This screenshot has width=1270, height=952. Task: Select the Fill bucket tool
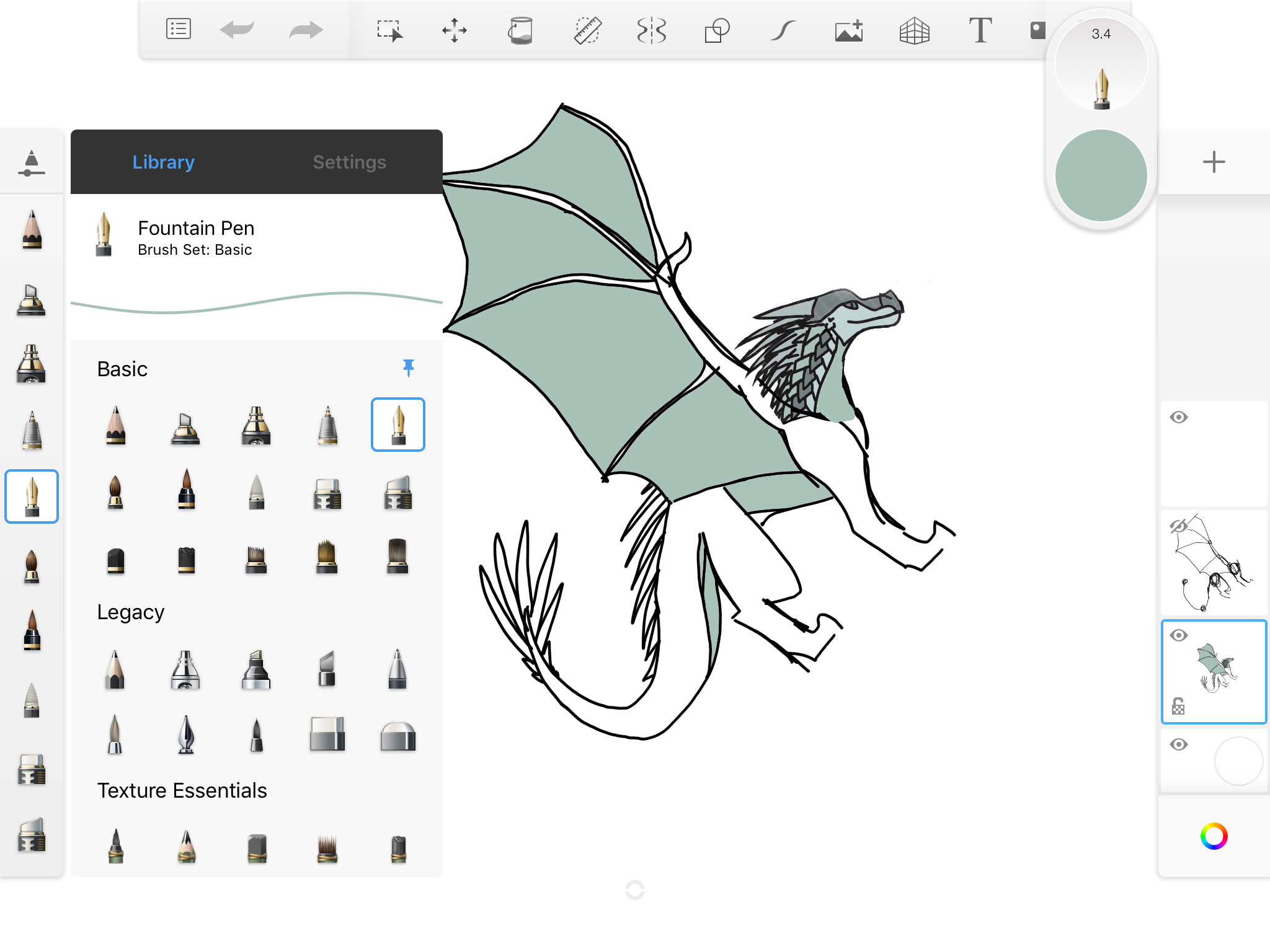point(520,30)
